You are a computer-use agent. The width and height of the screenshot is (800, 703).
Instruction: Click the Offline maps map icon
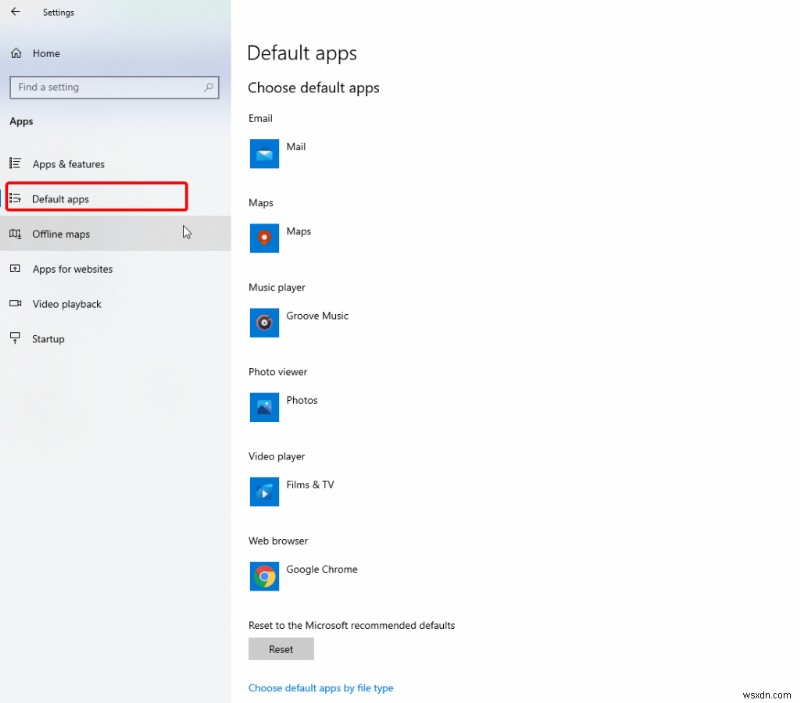(15, 234)
